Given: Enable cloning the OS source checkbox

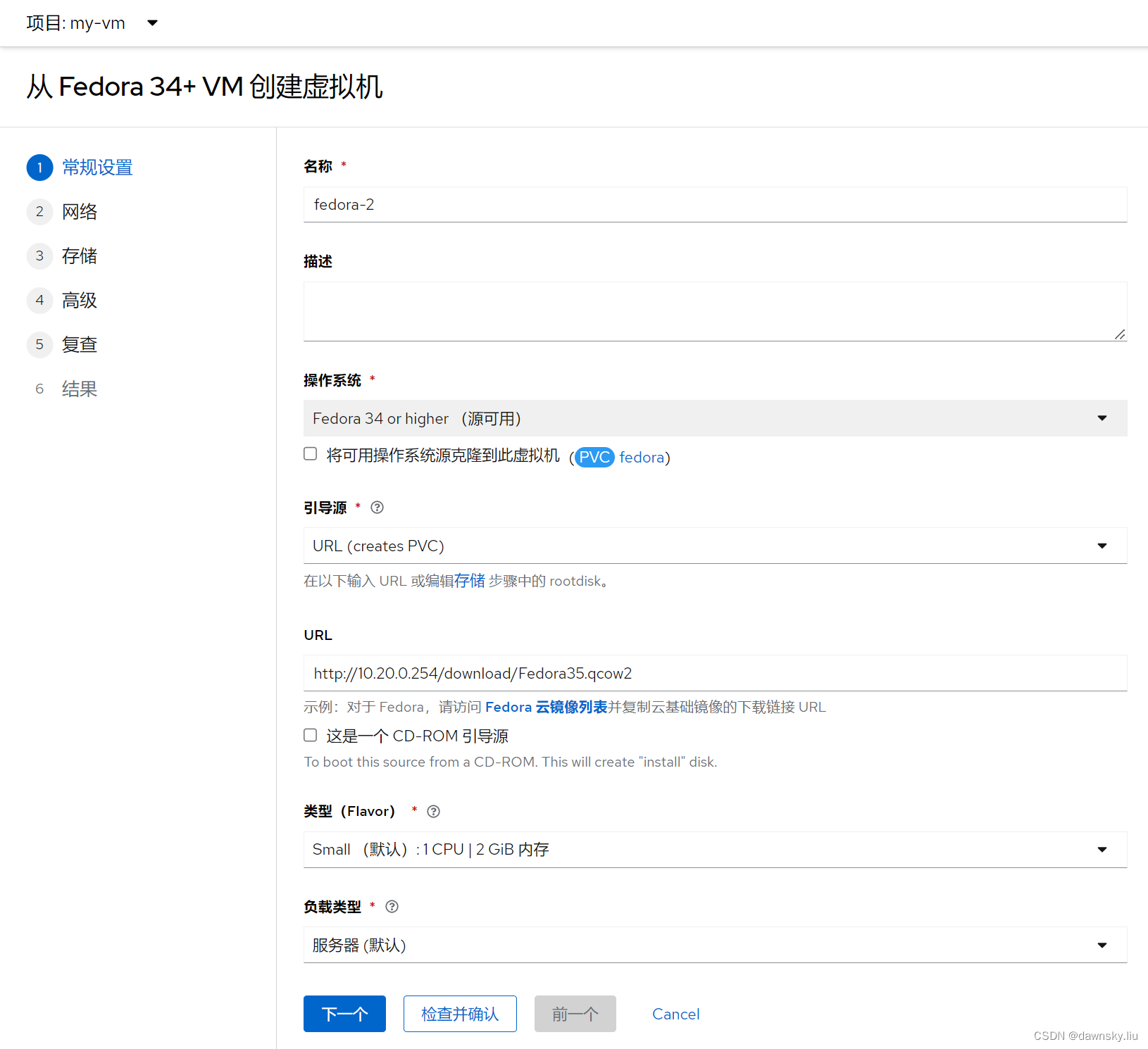Looking at the screenshot, I should coord(311,454).
